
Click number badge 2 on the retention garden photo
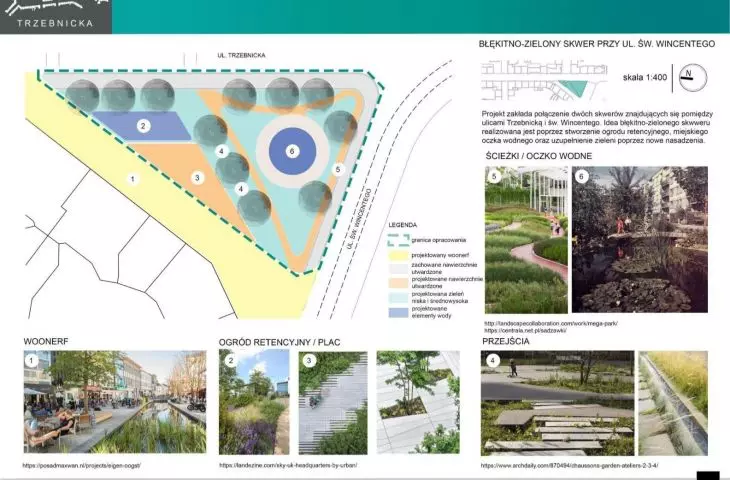[230, 360]
